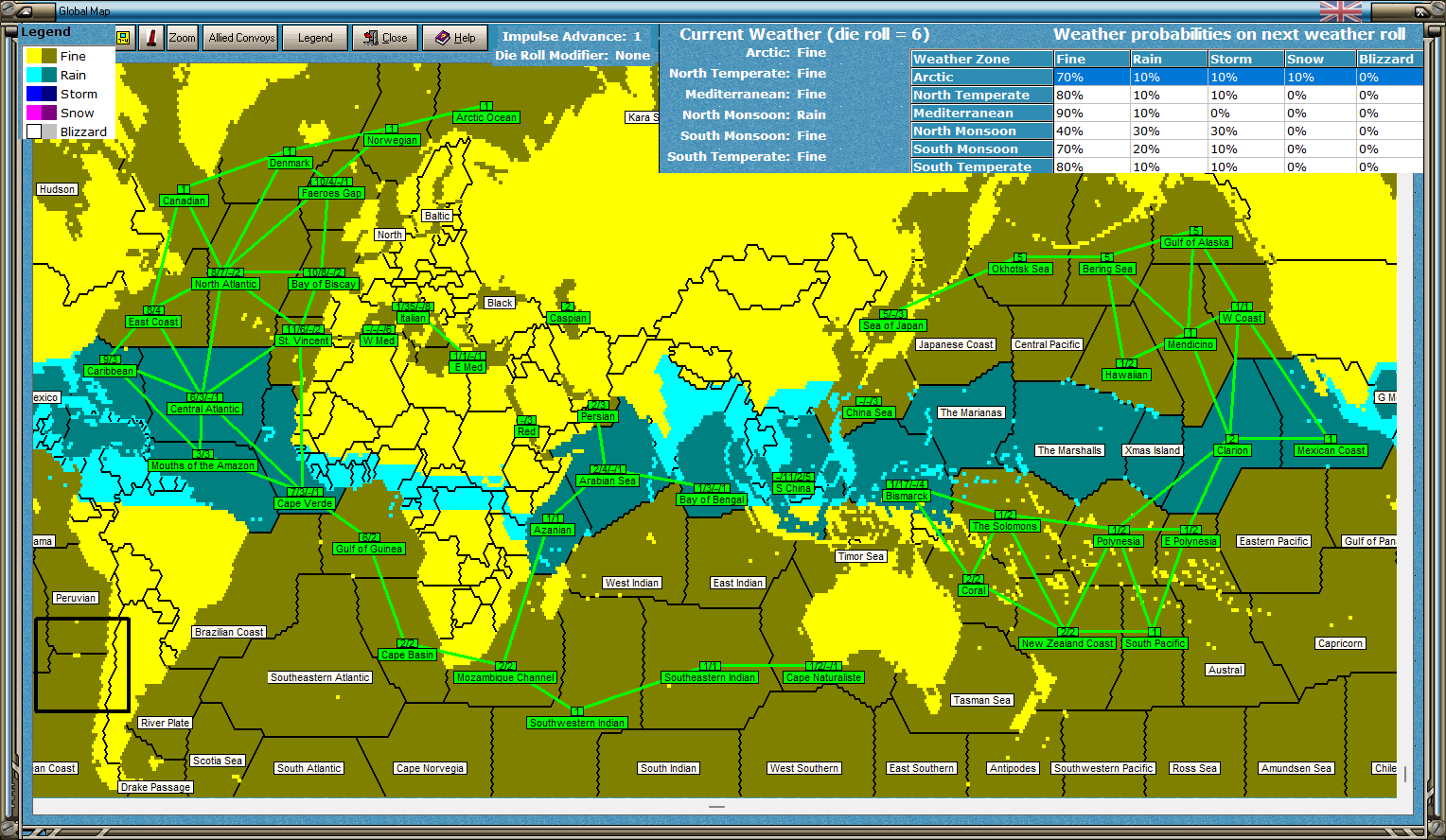Click the Storm blue legend swatch

(42, 95)
